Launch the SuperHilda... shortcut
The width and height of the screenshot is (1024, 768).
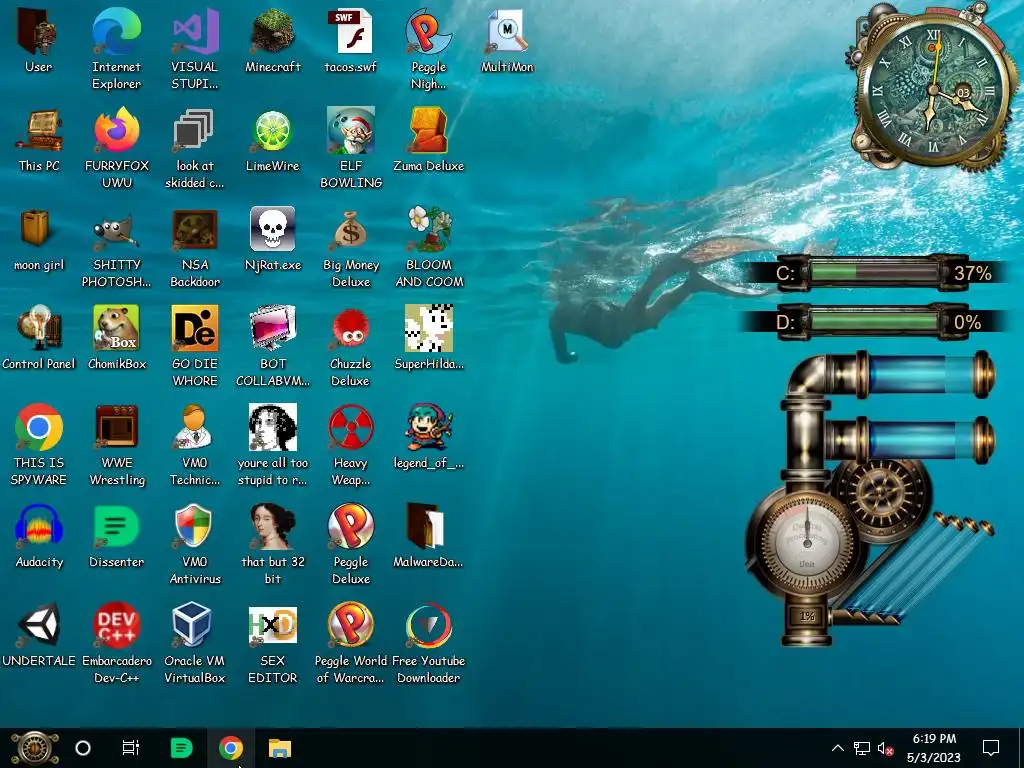click(428, 337)
